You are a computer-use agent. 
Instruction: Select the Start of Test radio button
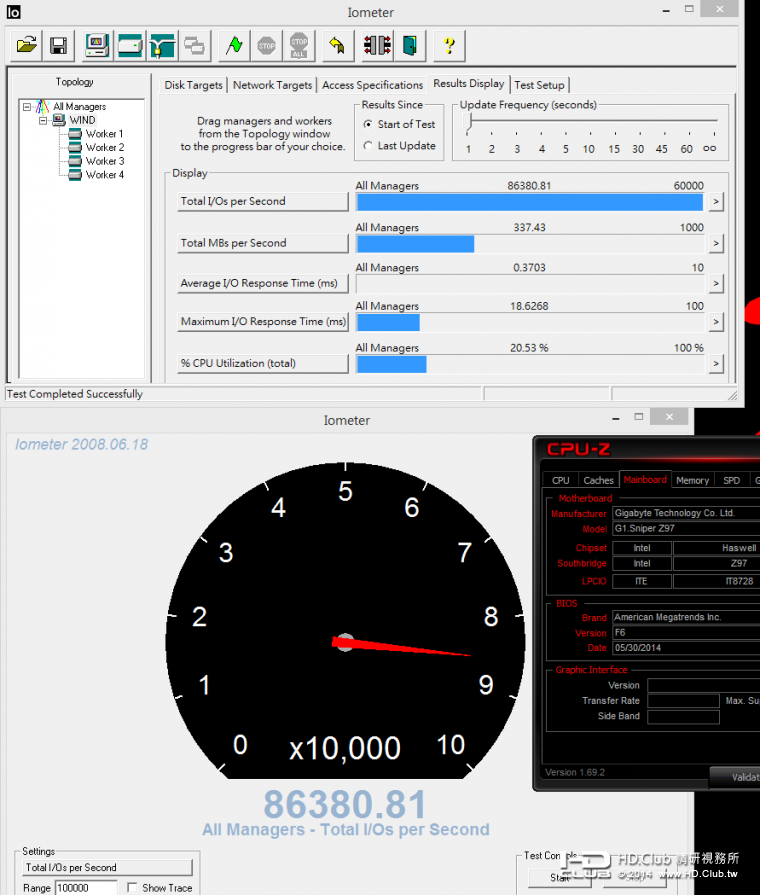368,125
